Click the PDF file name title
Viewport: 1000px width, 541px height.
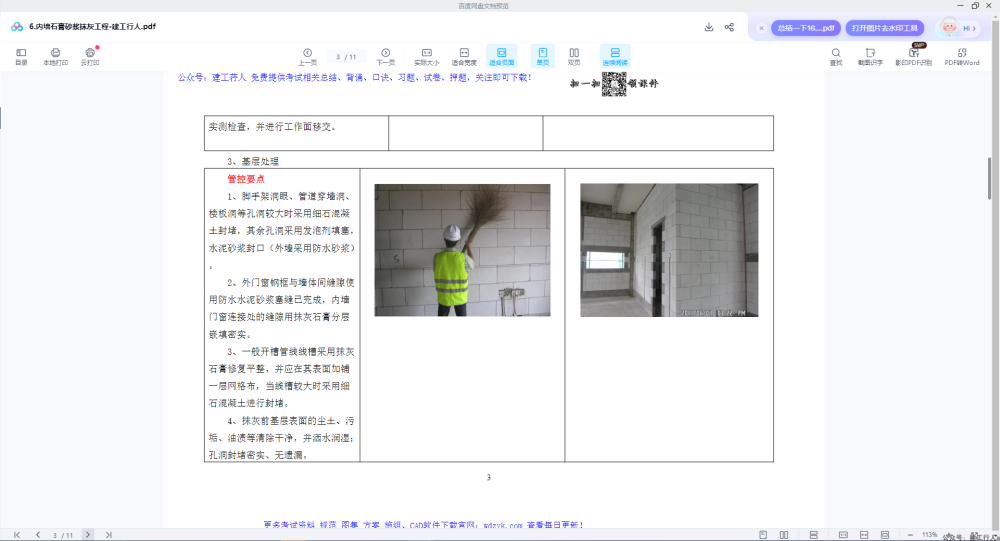92,27
